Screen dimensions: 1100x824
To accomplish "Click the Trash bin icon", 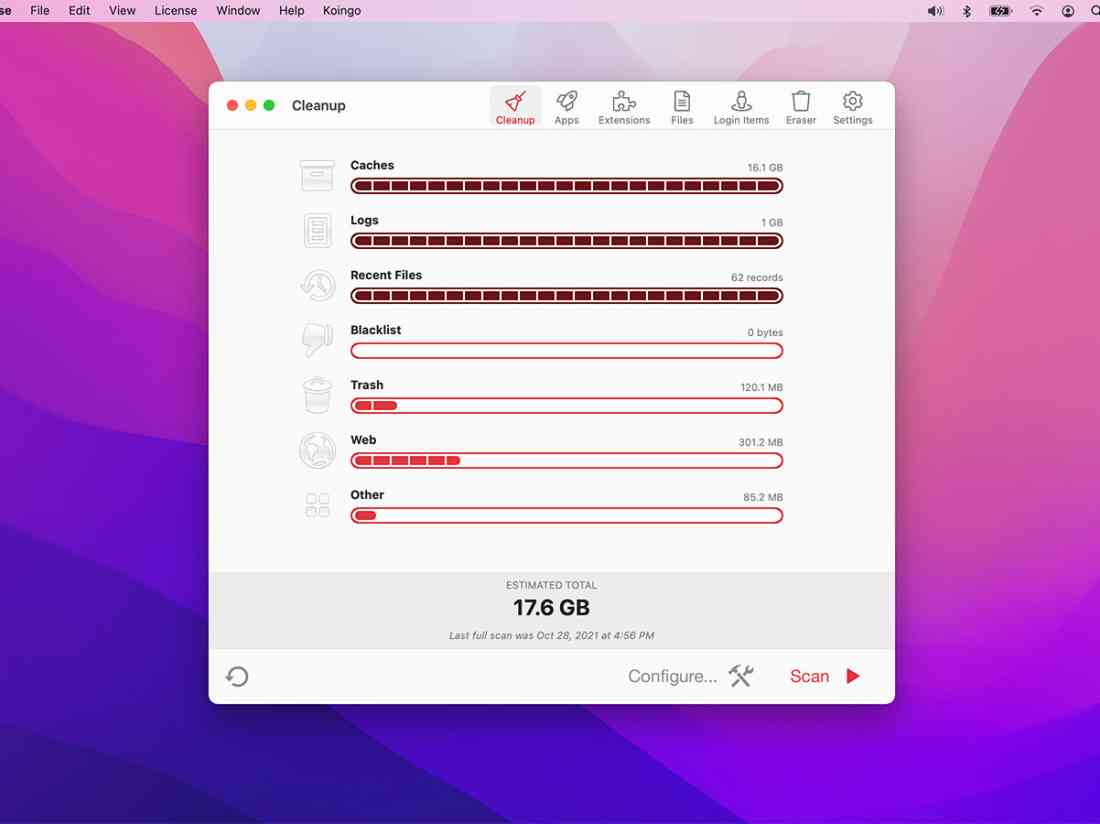I will coord(317,394).
